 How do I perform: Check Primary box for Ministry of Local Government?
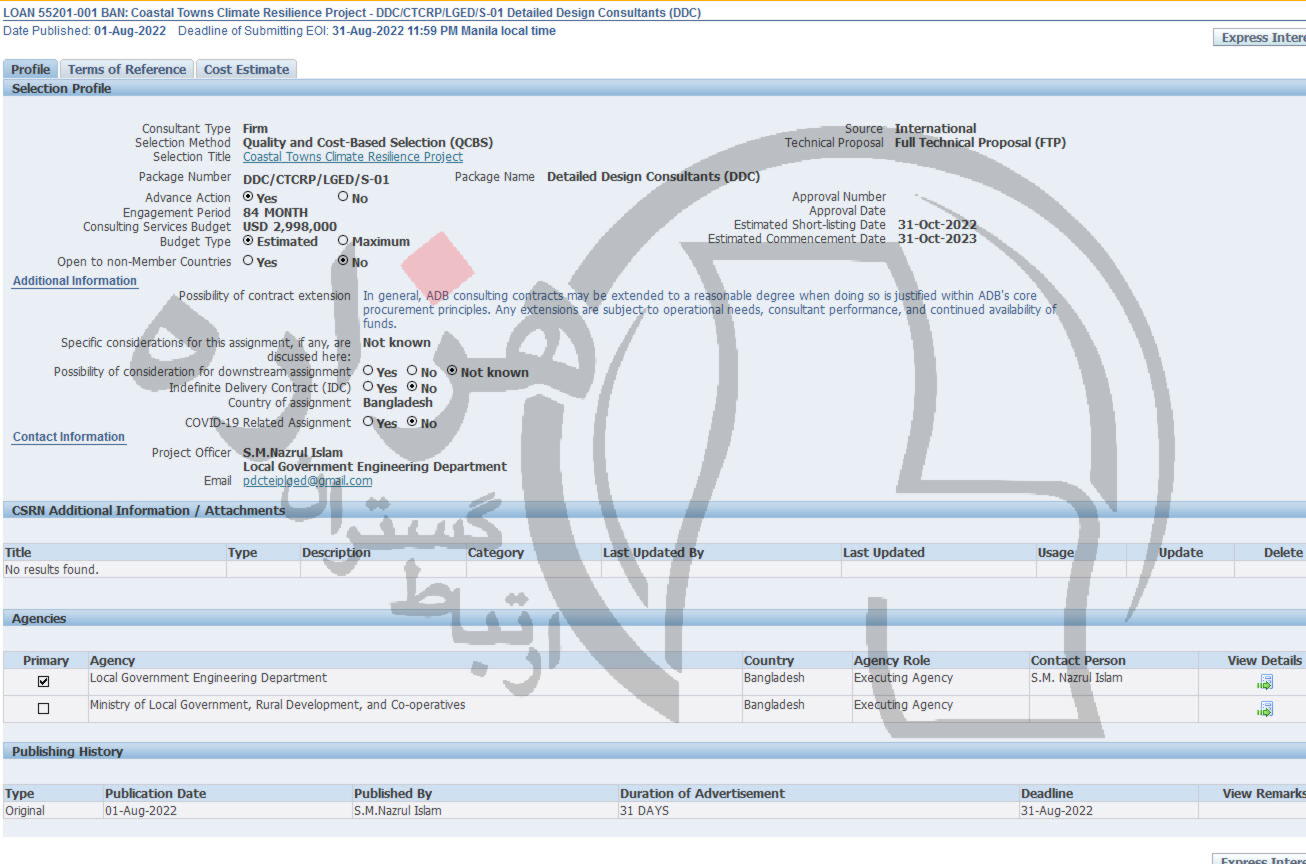[x=43, y=709]
